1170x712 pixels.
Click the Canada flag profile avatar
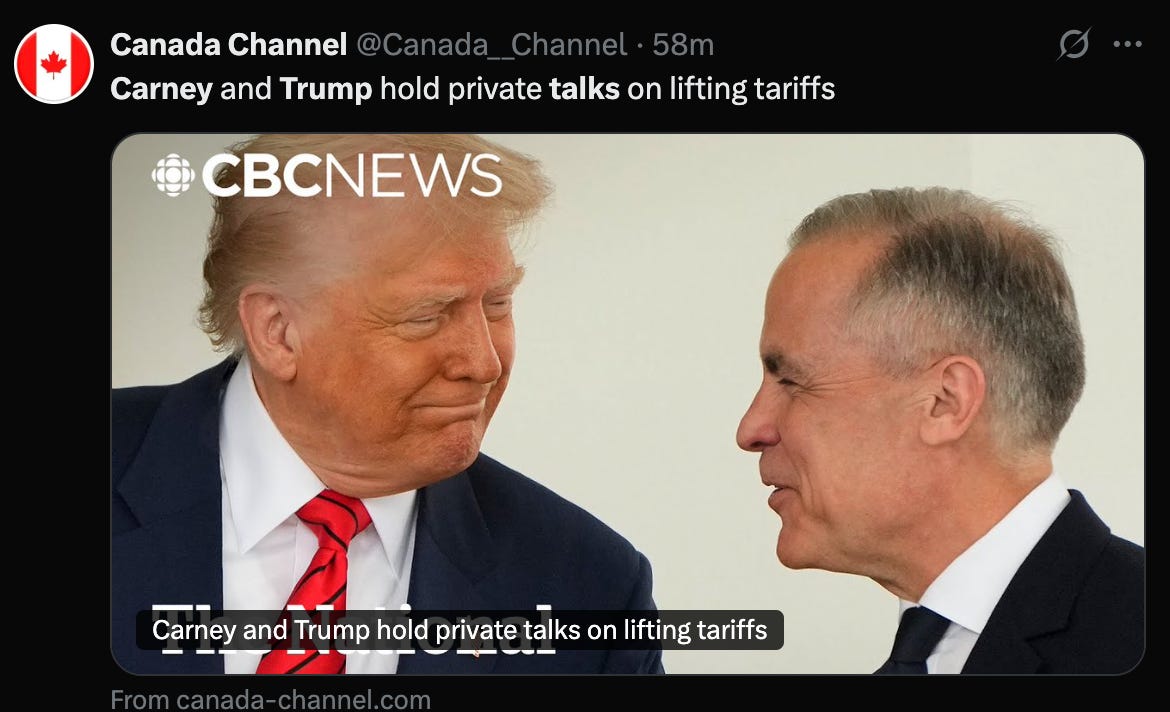pos(54,64)
